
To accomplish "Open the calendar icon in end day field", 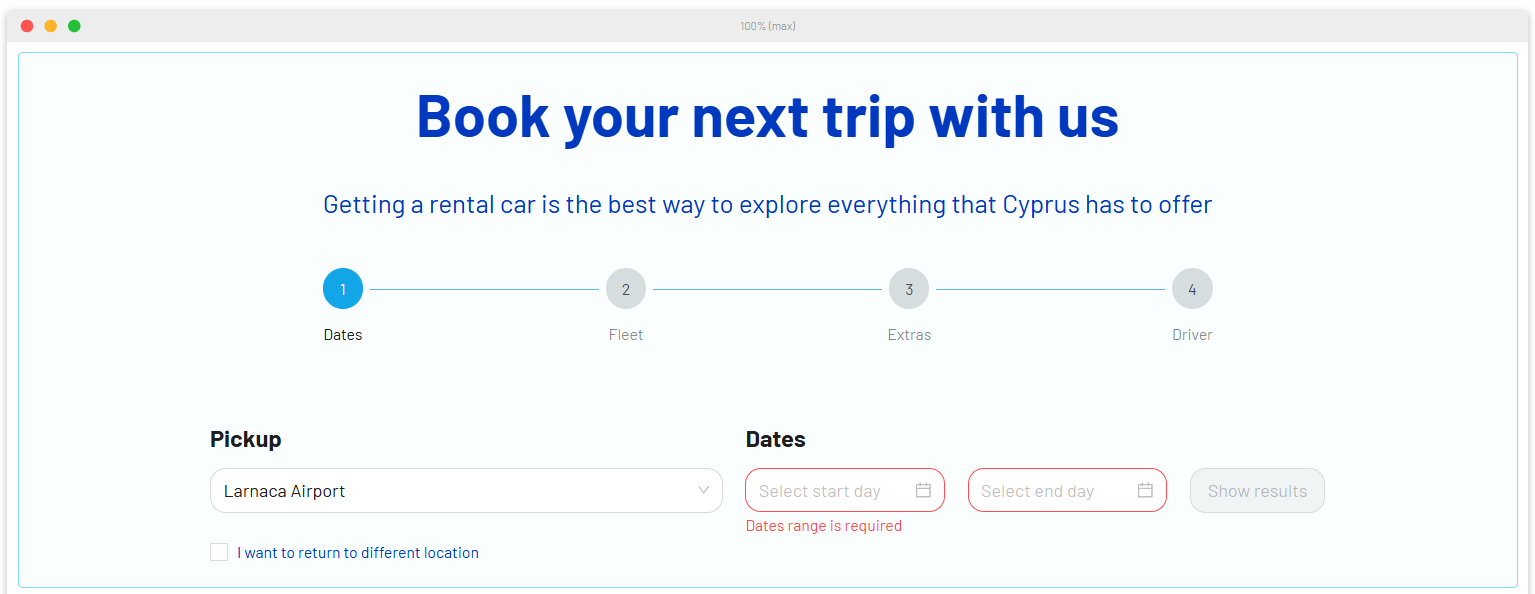I will tap(1145, 490).
